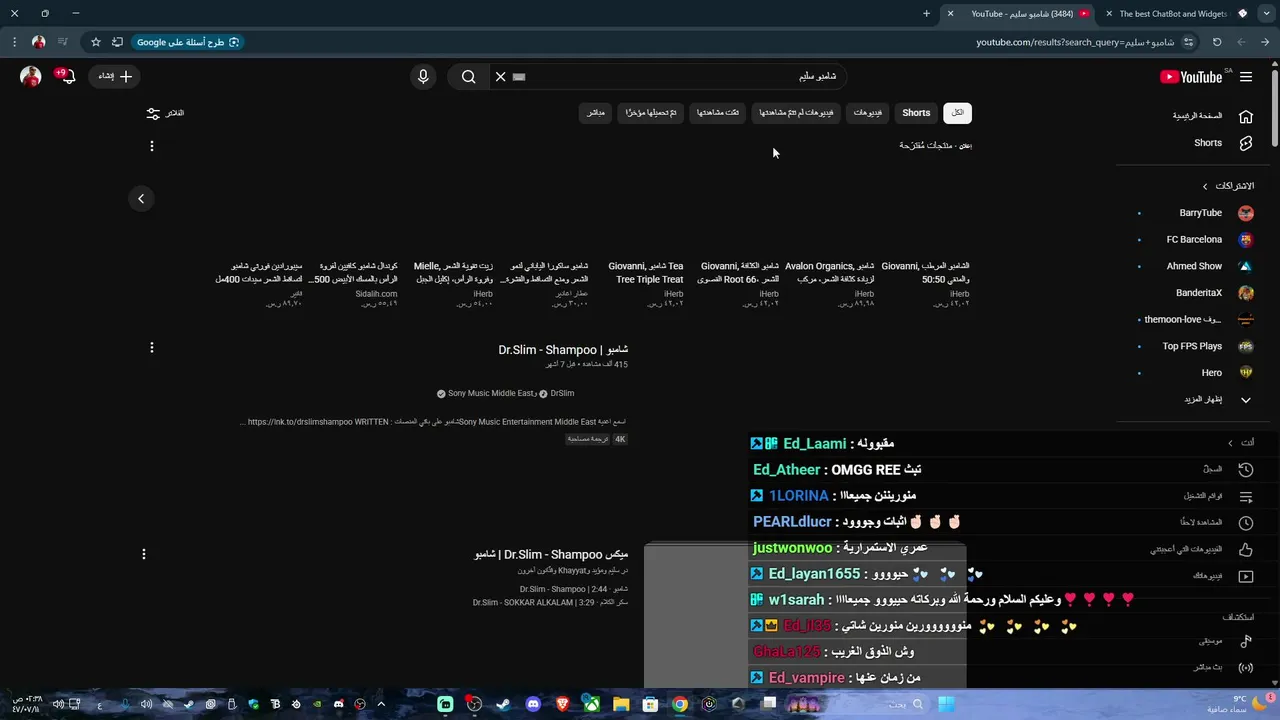Screen dimensions: 1280x720
Task: Open Your videos play icon
Action: coord(1246,576)
